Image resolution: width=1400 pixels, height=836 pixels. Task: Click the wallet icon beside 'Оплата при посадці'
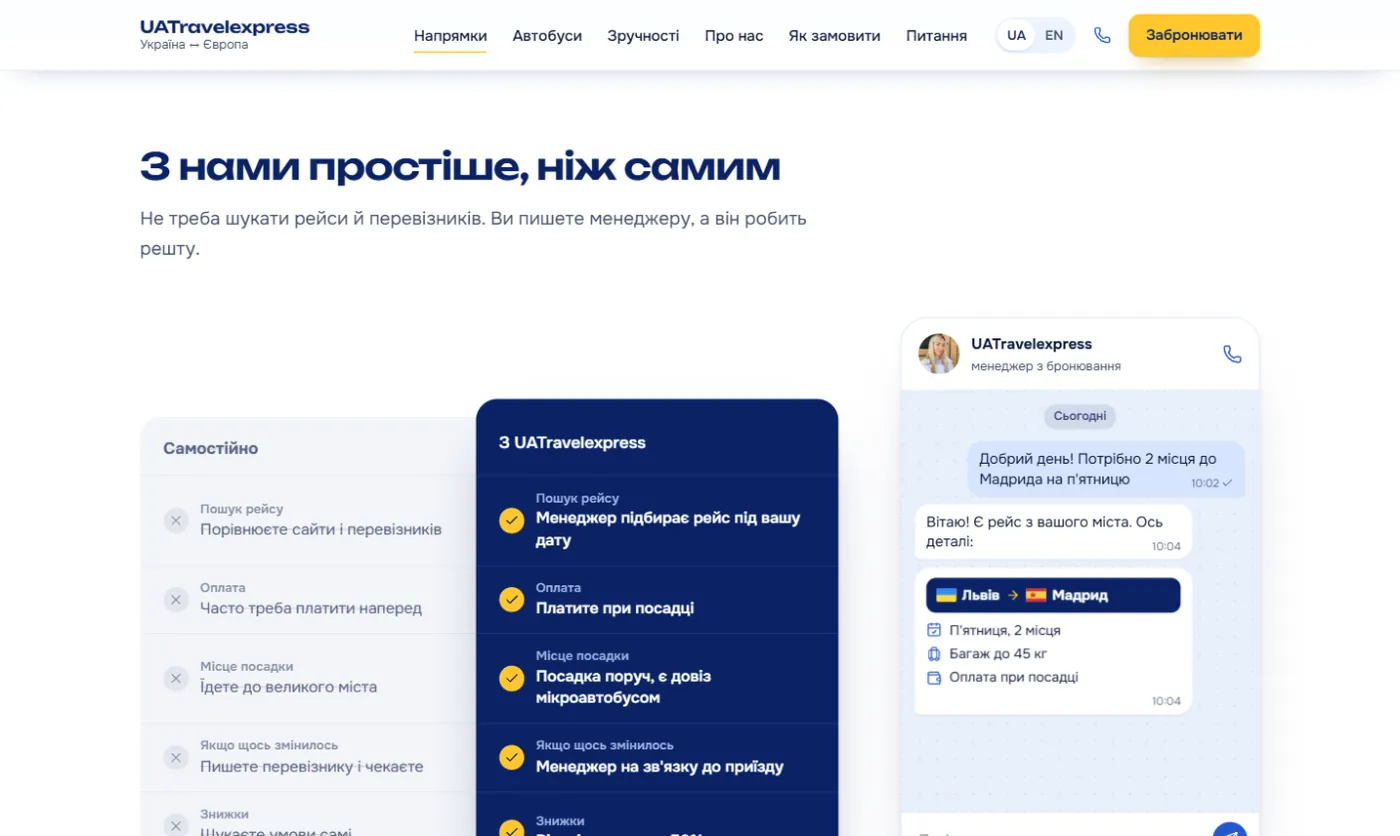934,677
